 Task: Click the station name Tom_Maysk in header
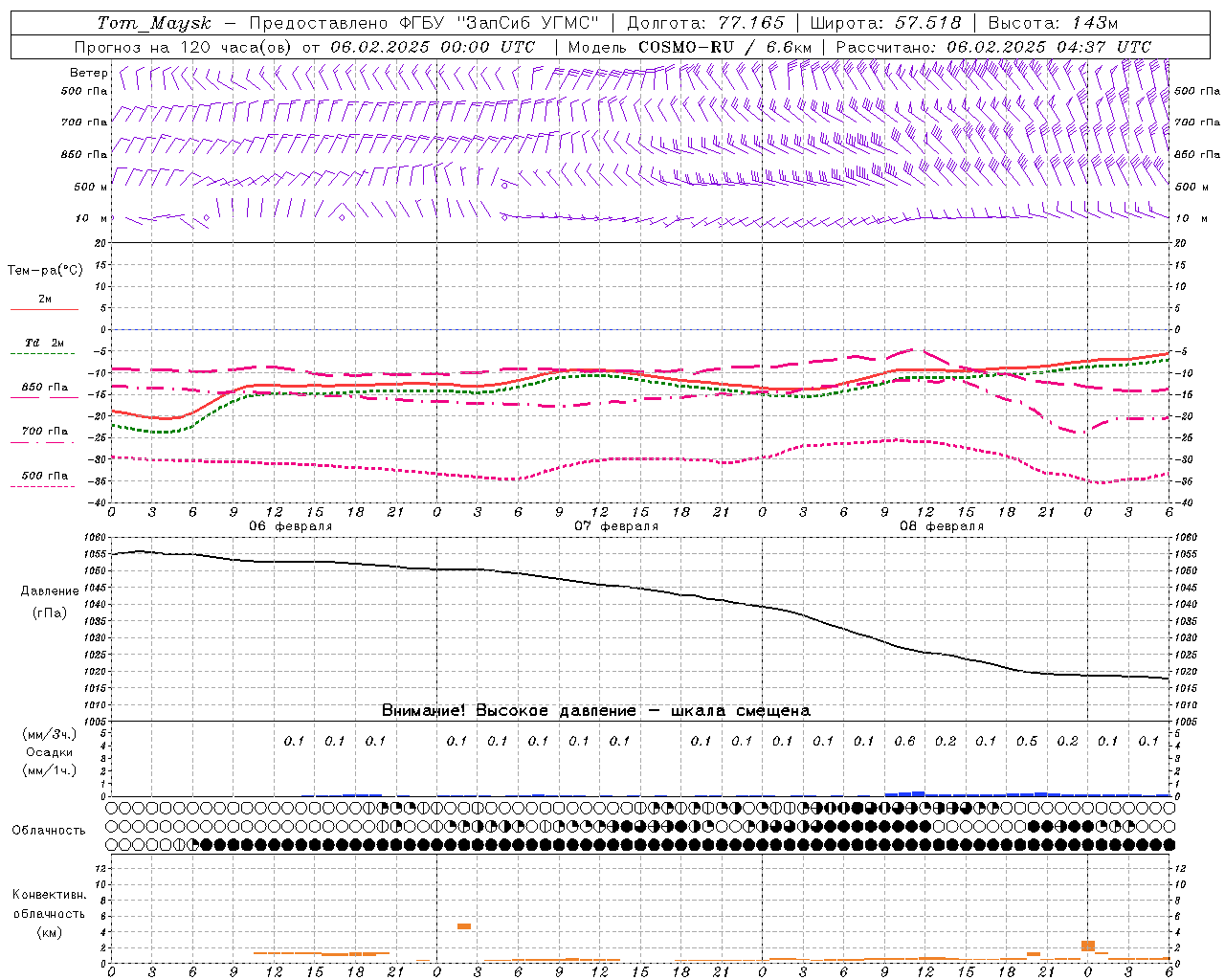154,23
